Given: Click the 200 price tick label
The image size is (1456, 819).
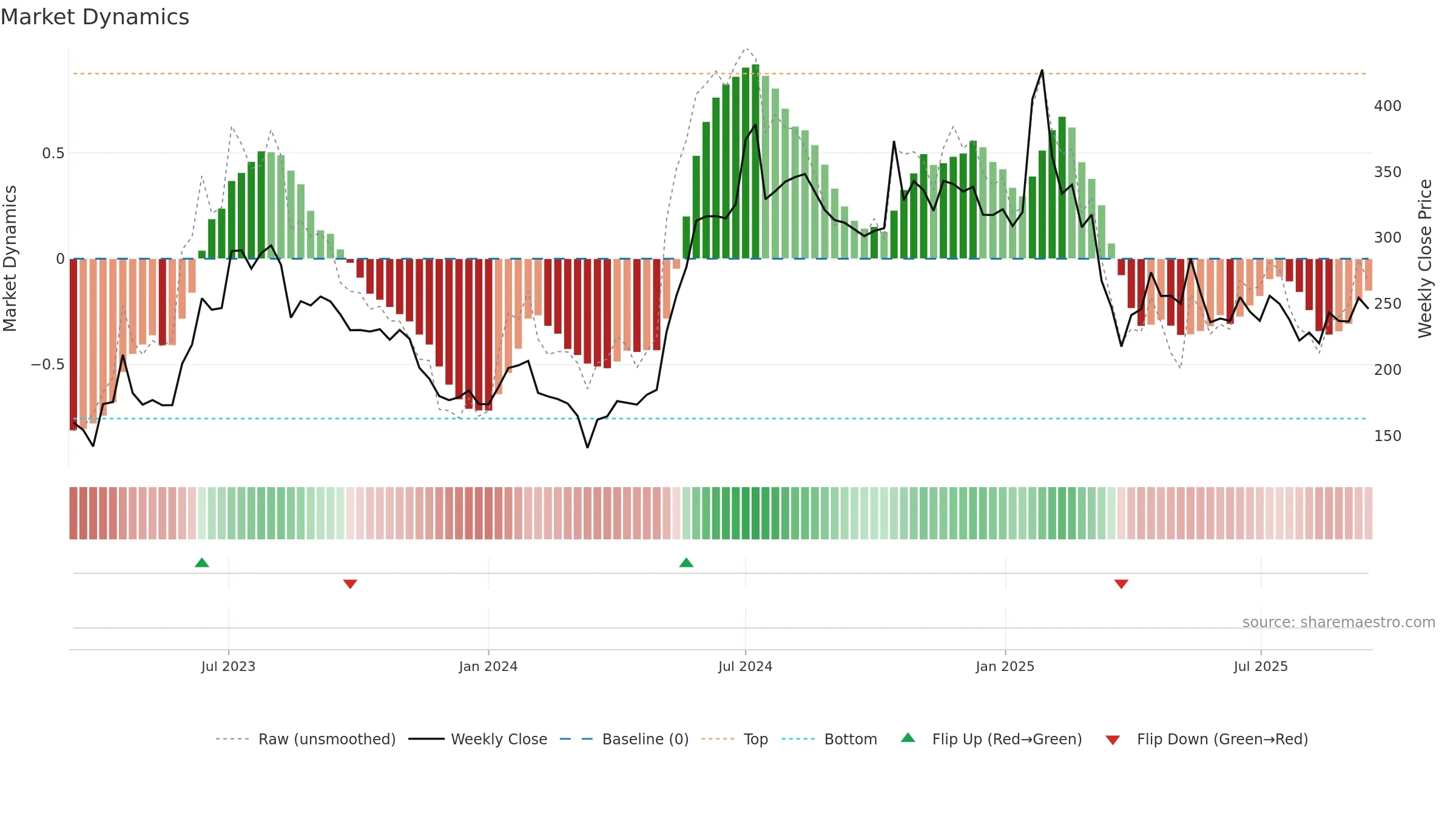Looking at the screenshot, I should [x=1388, y=370].
